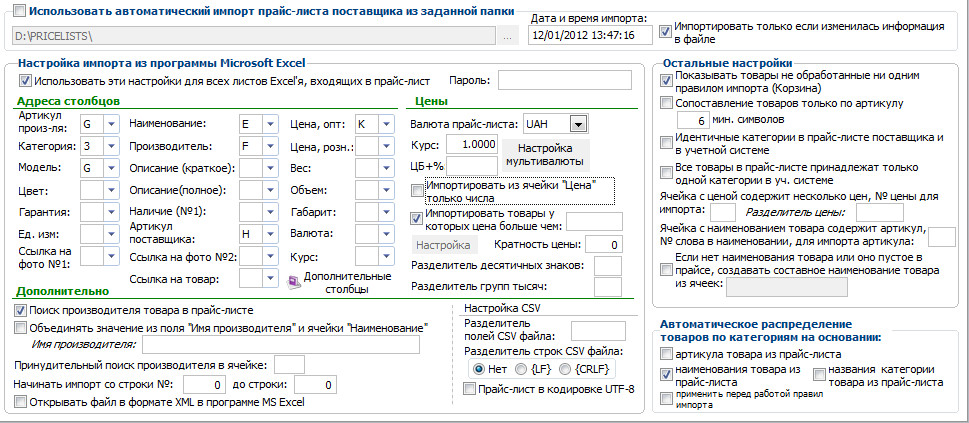Open the Валюта прайс-листа UAH dropdown

tap(578, 124)
